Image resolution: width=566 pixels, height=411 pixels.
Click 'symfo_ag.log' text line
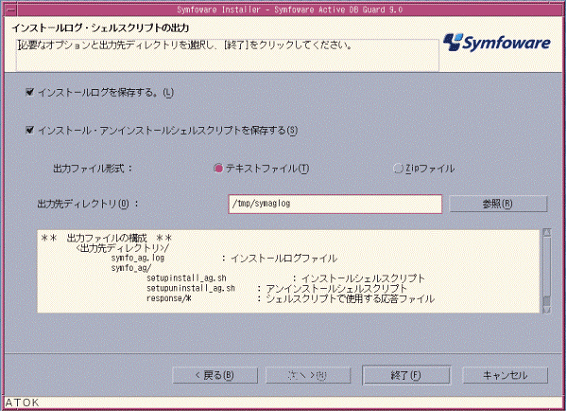(x=138, y=258)
